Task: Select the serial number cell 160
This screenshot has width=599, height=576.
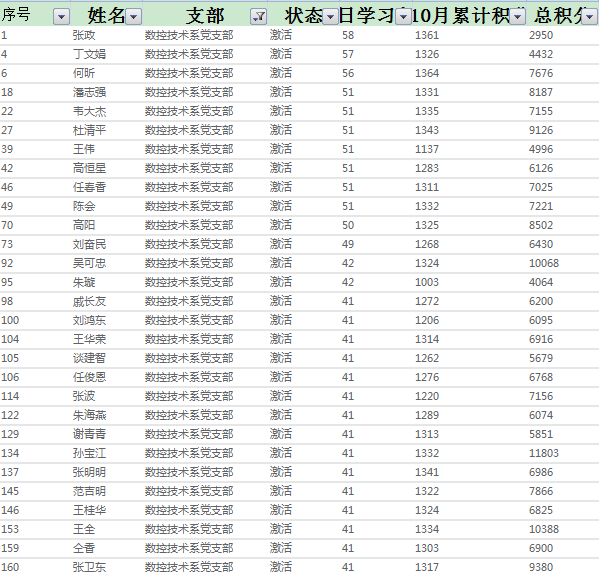Action: coord(10,567)
